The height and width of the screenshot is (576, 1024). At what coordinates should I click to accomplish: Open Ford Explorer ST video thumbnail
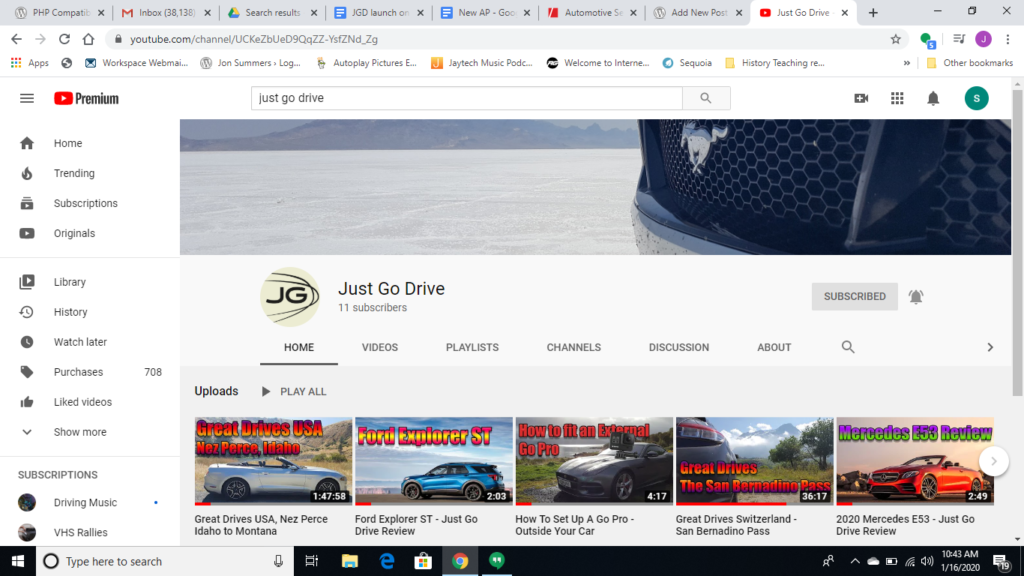[x=434, y=461]
